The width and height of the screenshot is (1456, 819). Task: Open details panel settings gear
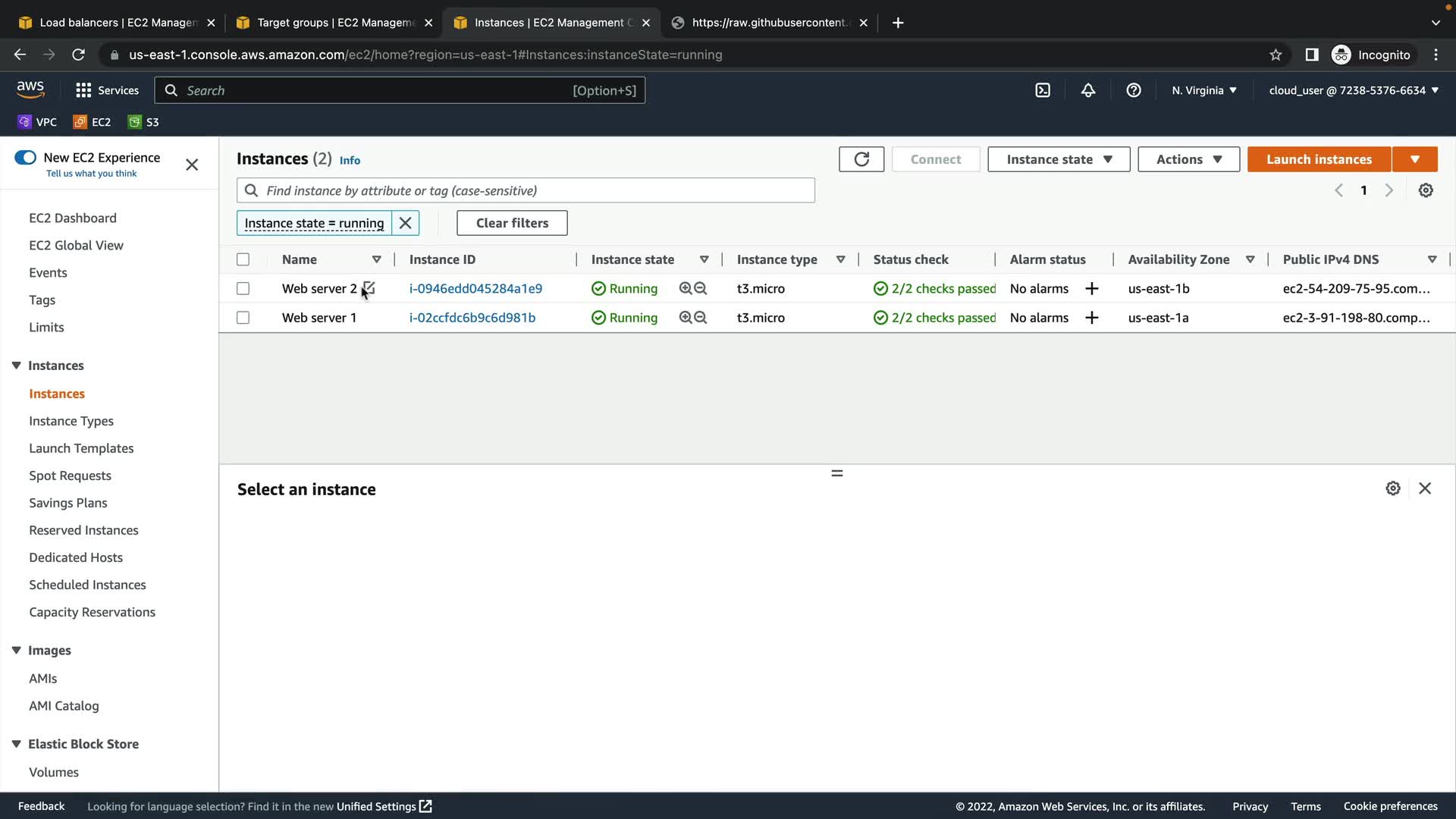(1393, 488)
